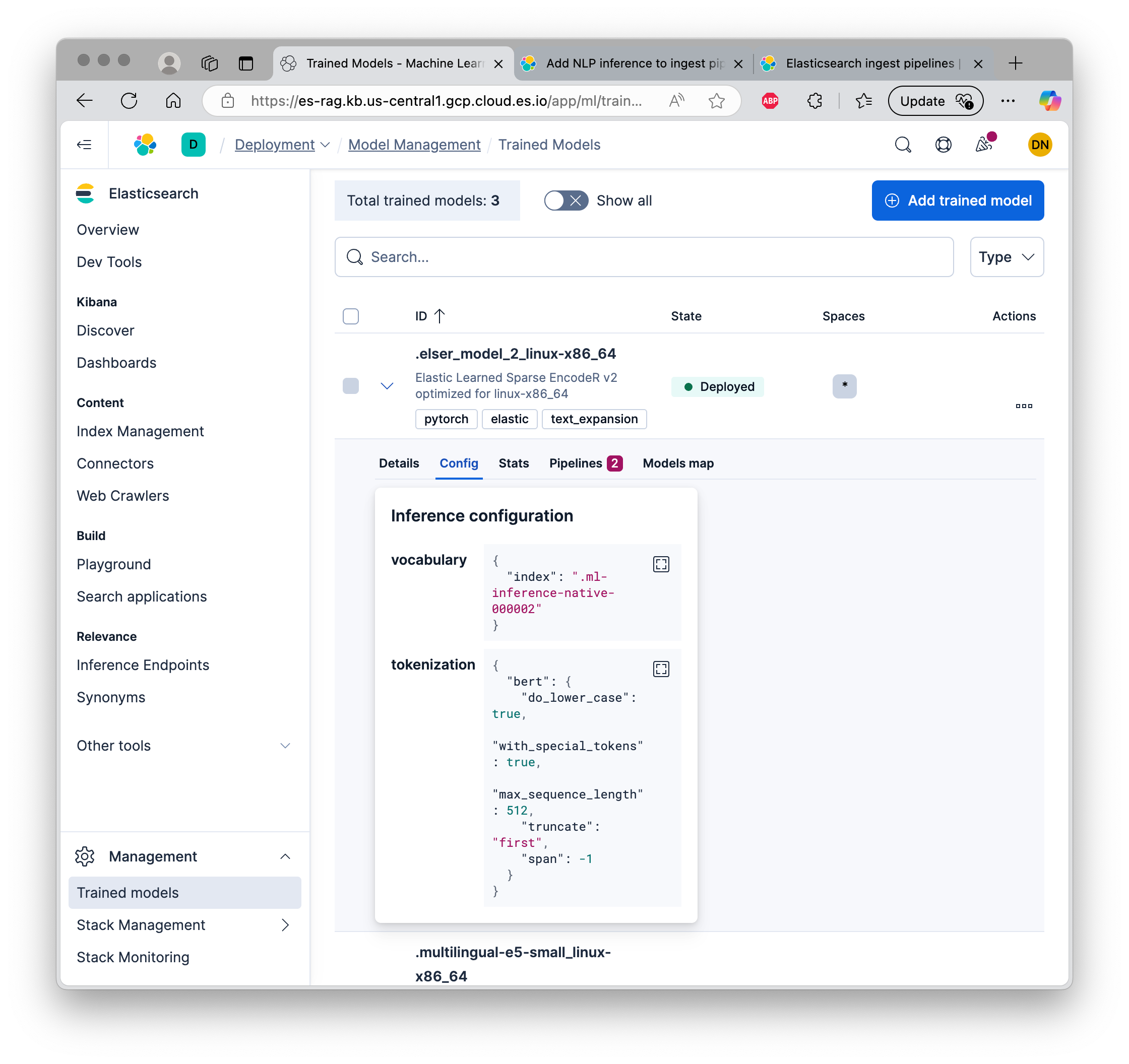Open the Copilot sidebar icon

(1049, 101)
